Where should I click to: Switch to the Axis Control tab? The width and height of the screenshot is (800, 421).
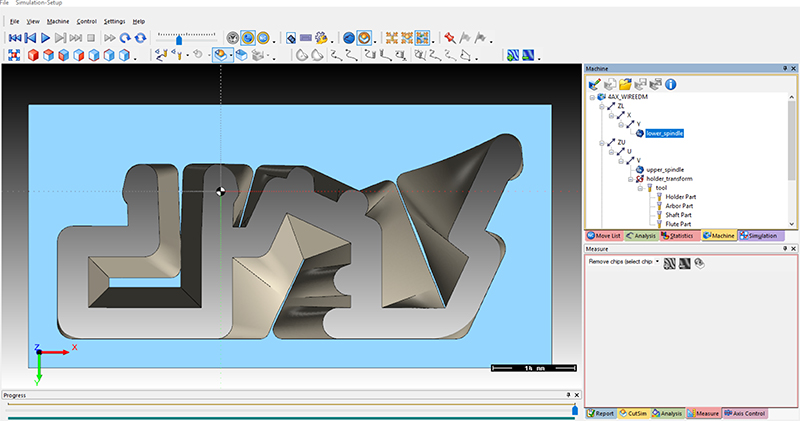pos(745,412)
